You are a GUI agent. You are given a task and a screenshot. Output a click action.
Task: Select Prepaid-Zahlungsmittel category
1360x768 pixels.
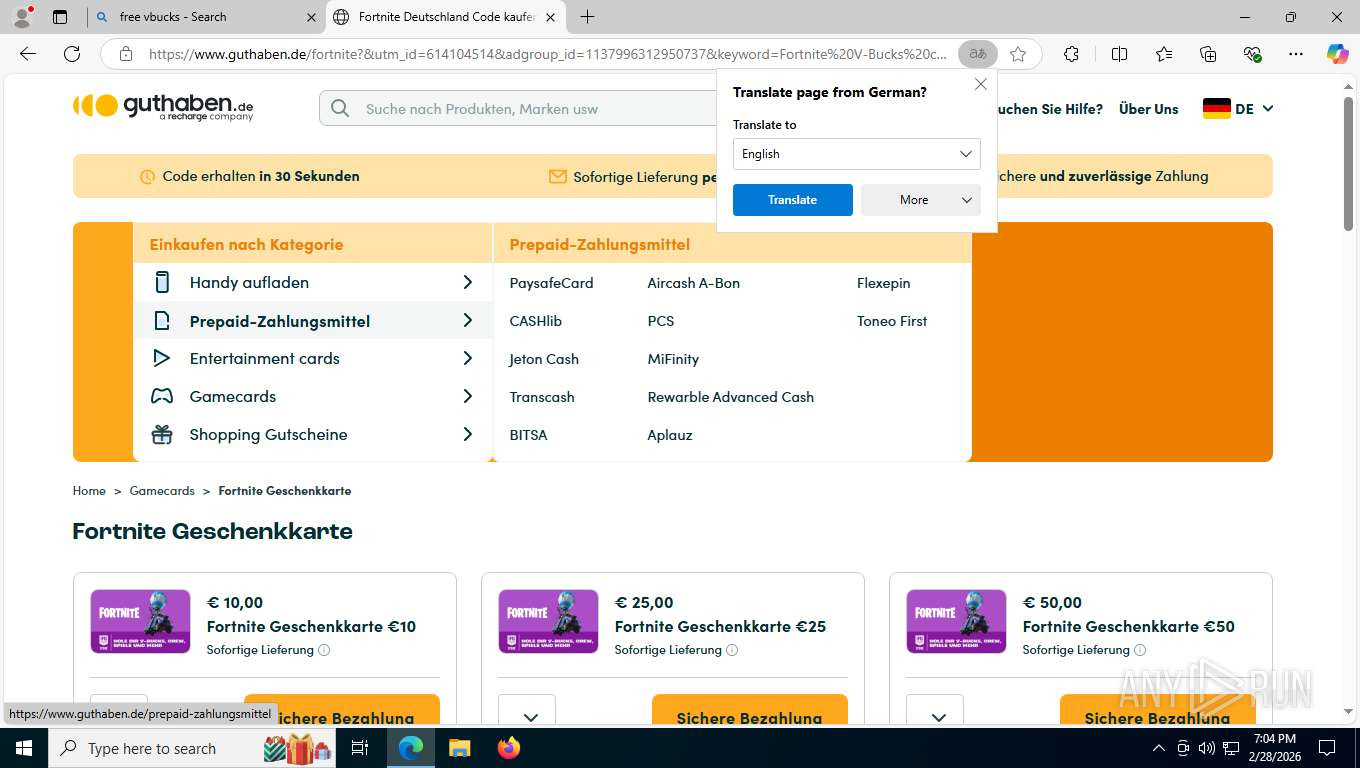[x=313, y=321]
